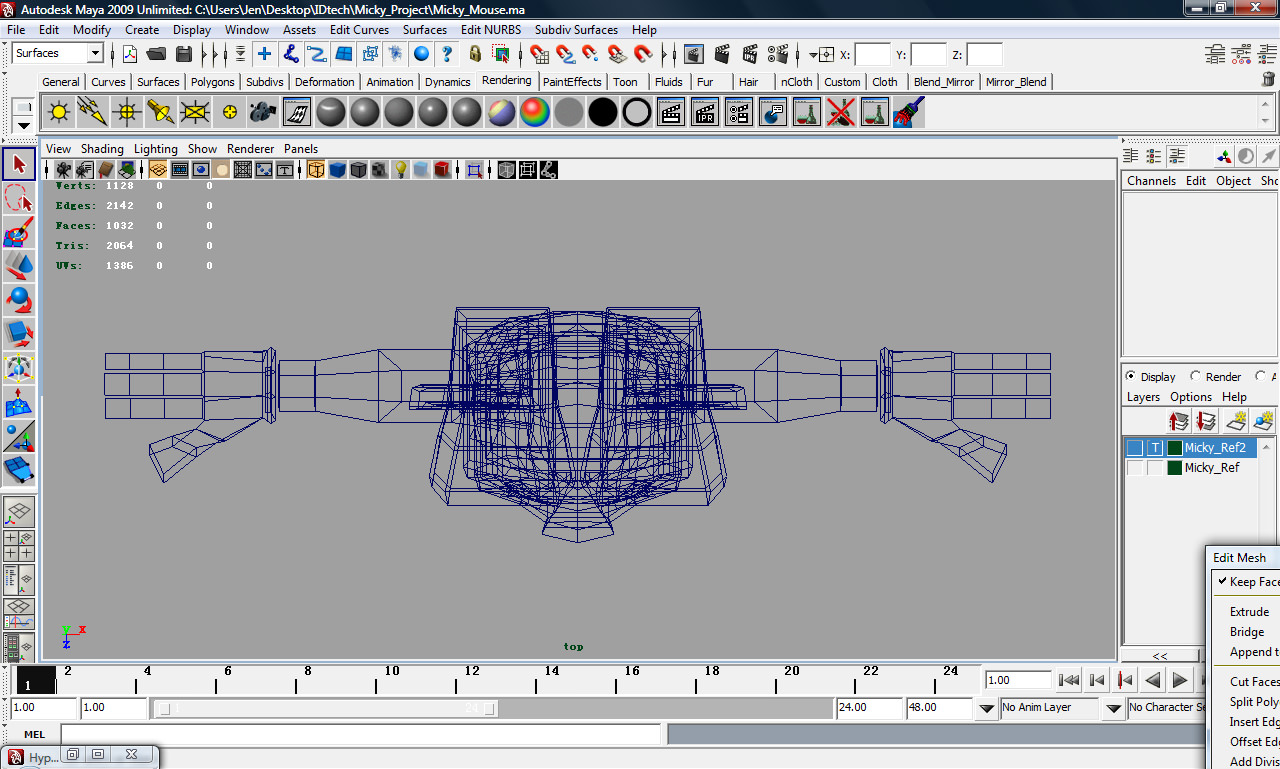Launch the 3D Paint brush shelf tool

click(x=909, y=112)
